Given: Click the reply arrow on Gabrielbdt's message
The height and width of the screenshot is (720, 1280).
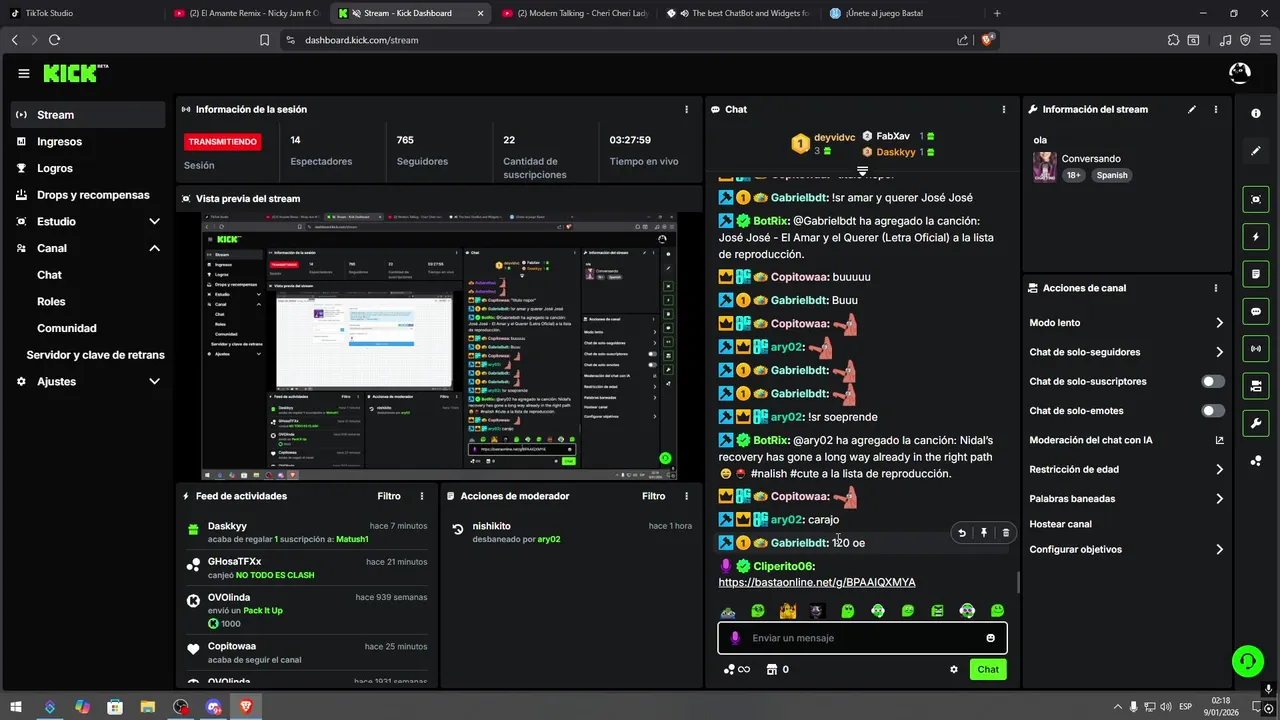Looking at the screenshot, I should (962, 533).
